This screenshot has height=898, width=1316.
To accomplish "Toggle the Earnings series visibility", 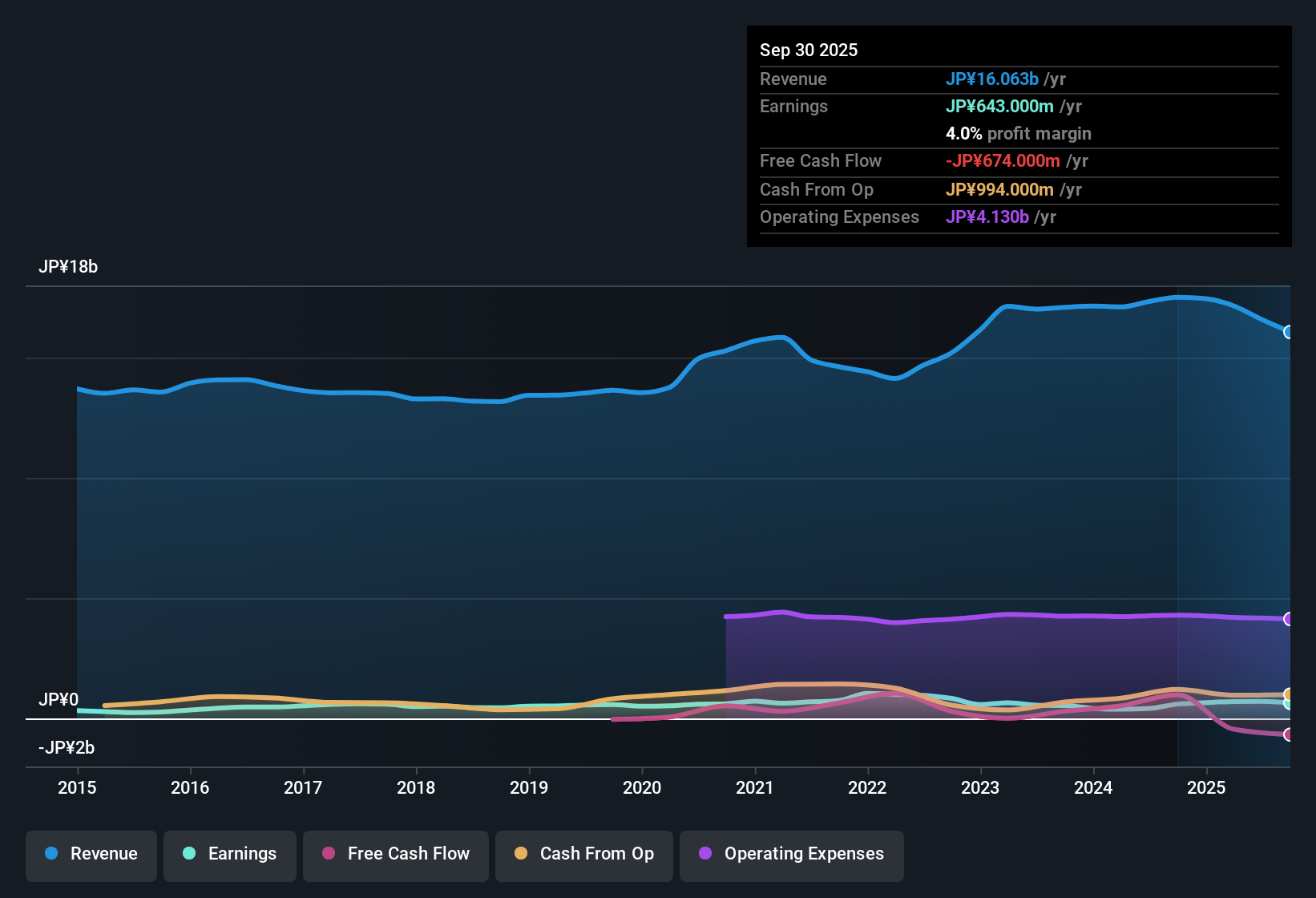I will click(229, 854).
